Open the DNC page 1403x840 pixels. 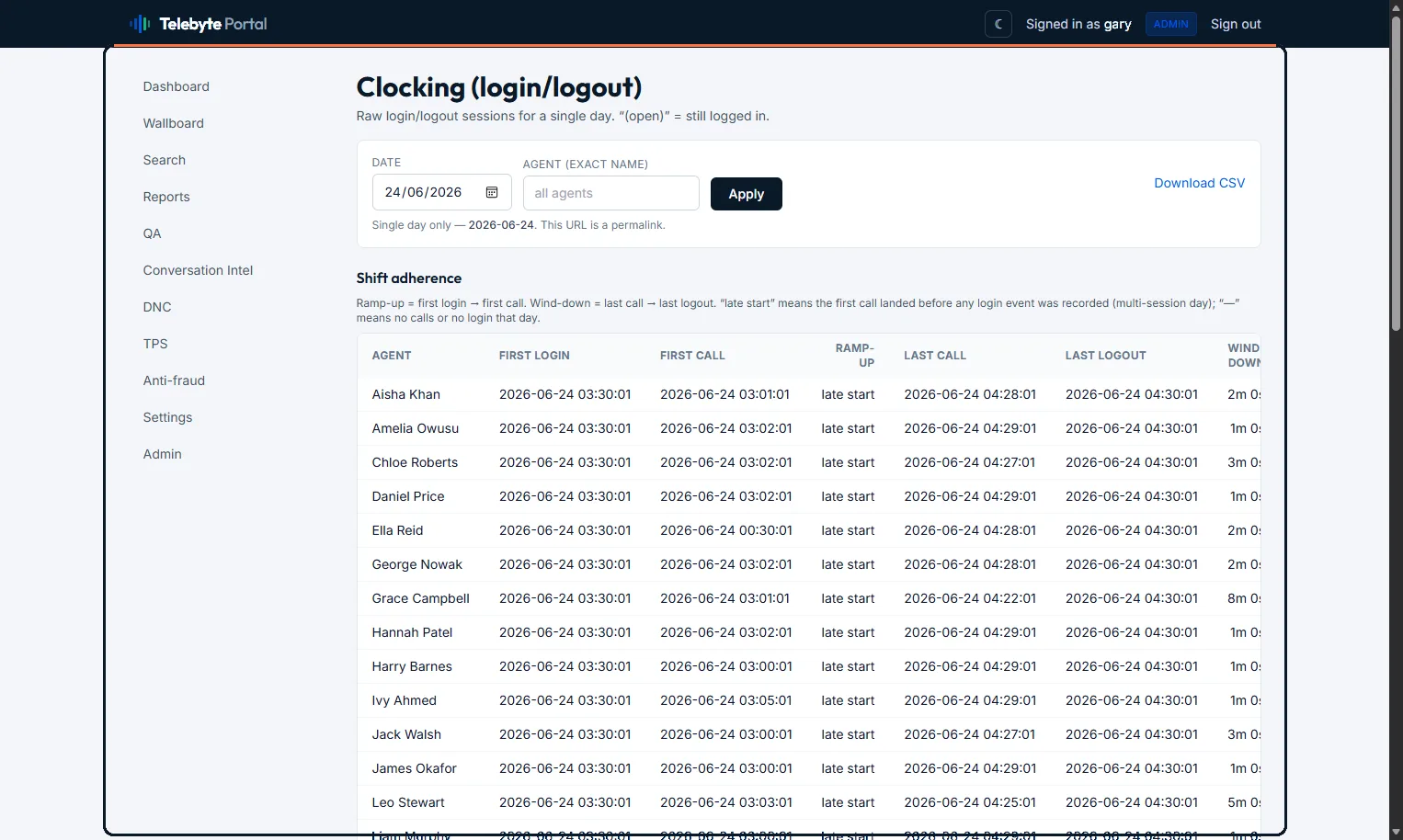[x=157, y=307]
